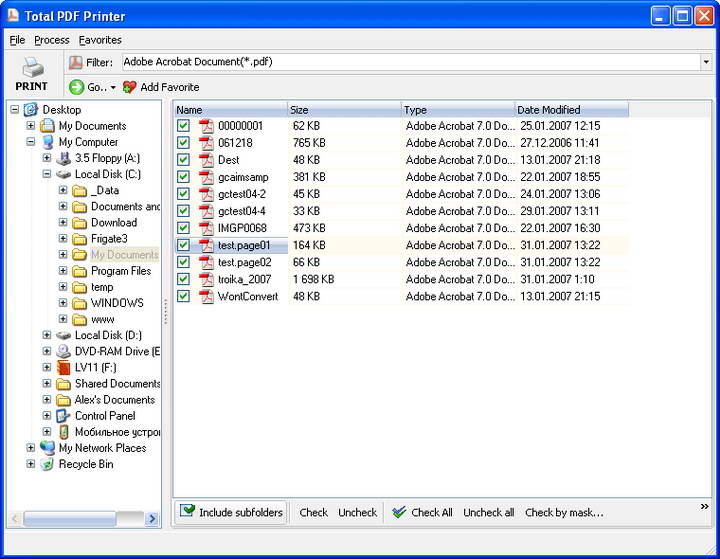Click the LV11 (F:) drive icon
Viewport: 720px width, 559px height.
63,367
